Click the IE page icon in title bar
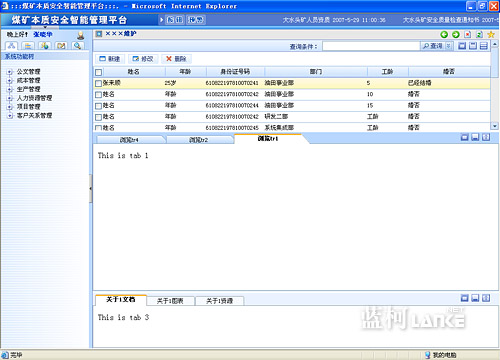This screenshot has height=360, width=500. pyautogui.click(x=5, y=6)
